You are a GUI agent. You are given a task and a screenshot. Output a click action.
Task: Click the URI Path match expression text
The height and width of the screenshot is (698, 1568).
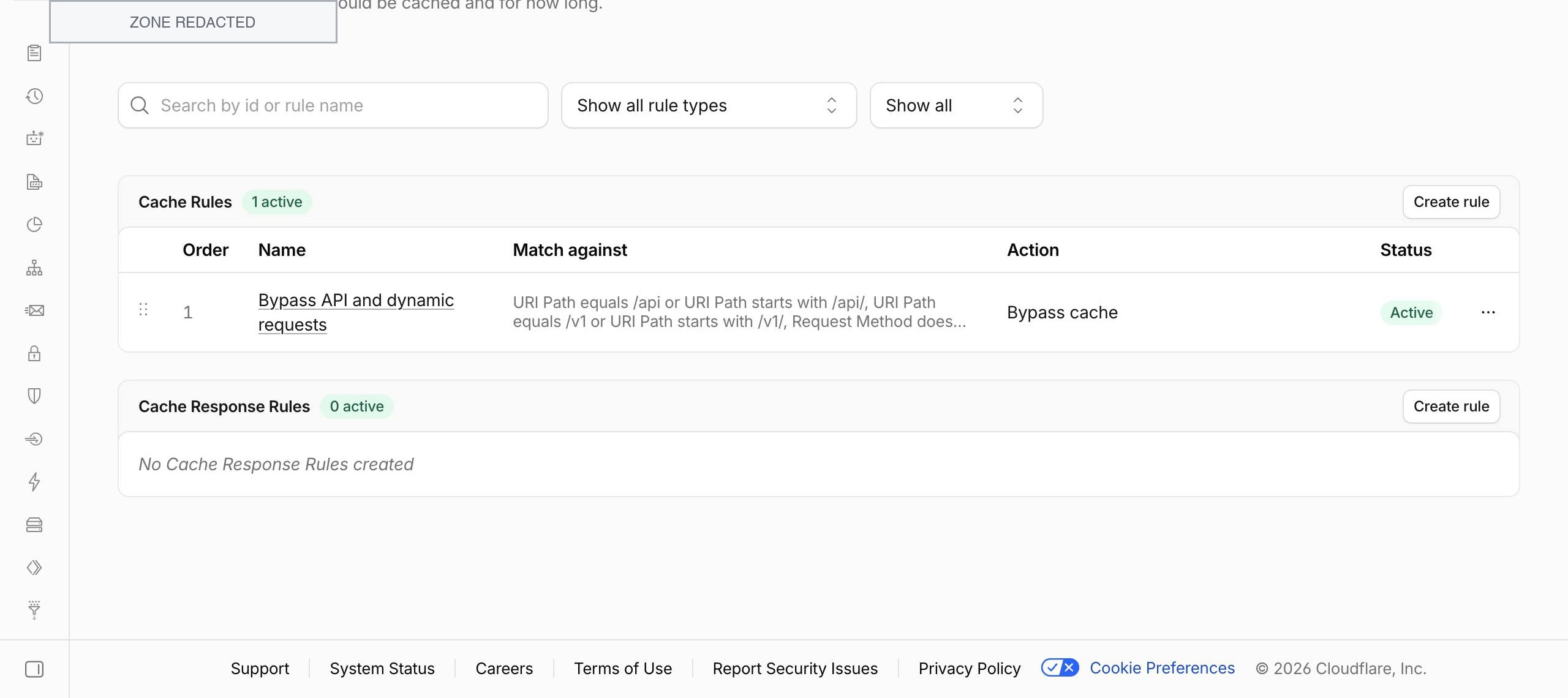739,312
